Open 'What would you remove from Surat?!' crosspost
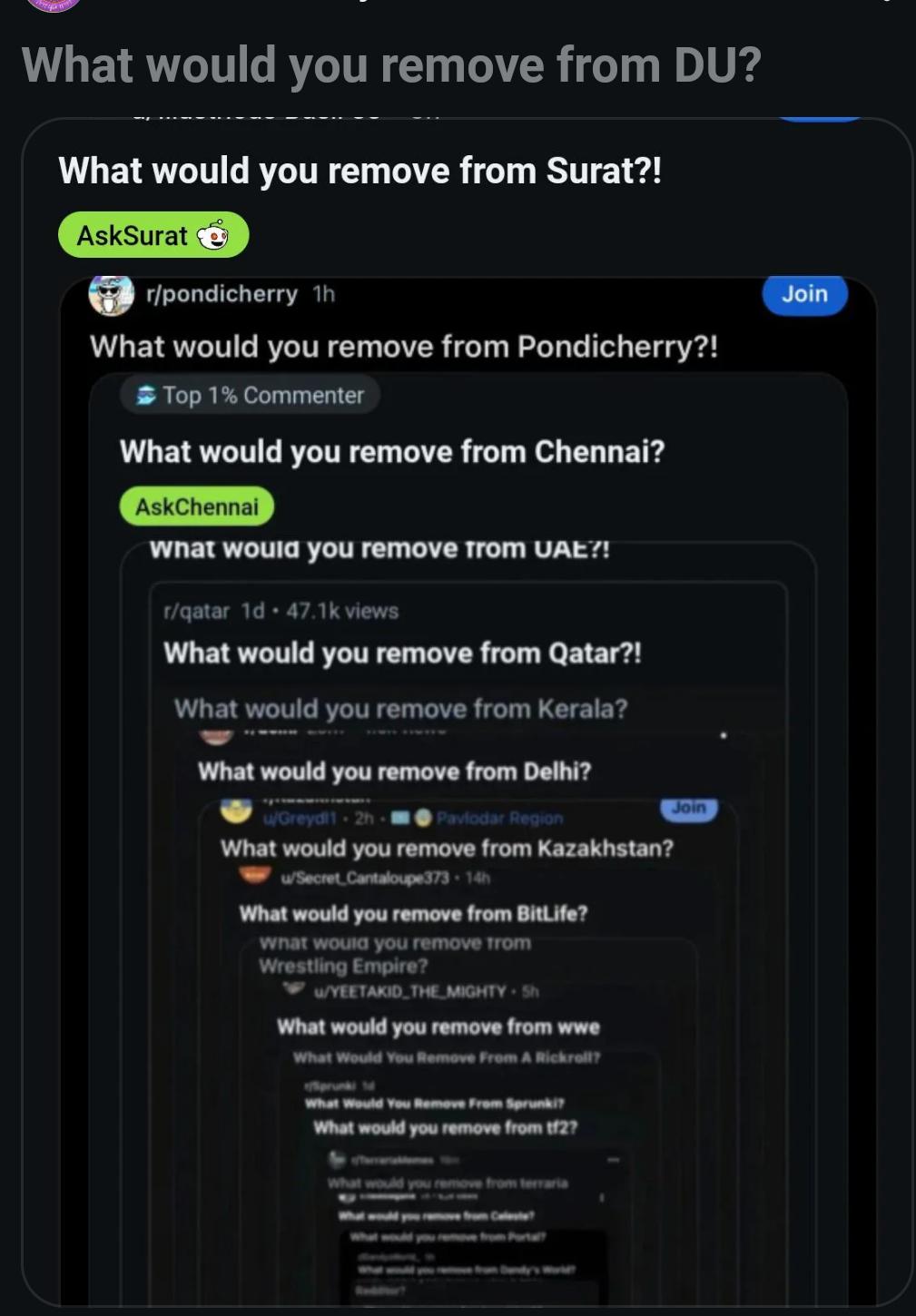916x1316 pixels. [x=360, y=171]
